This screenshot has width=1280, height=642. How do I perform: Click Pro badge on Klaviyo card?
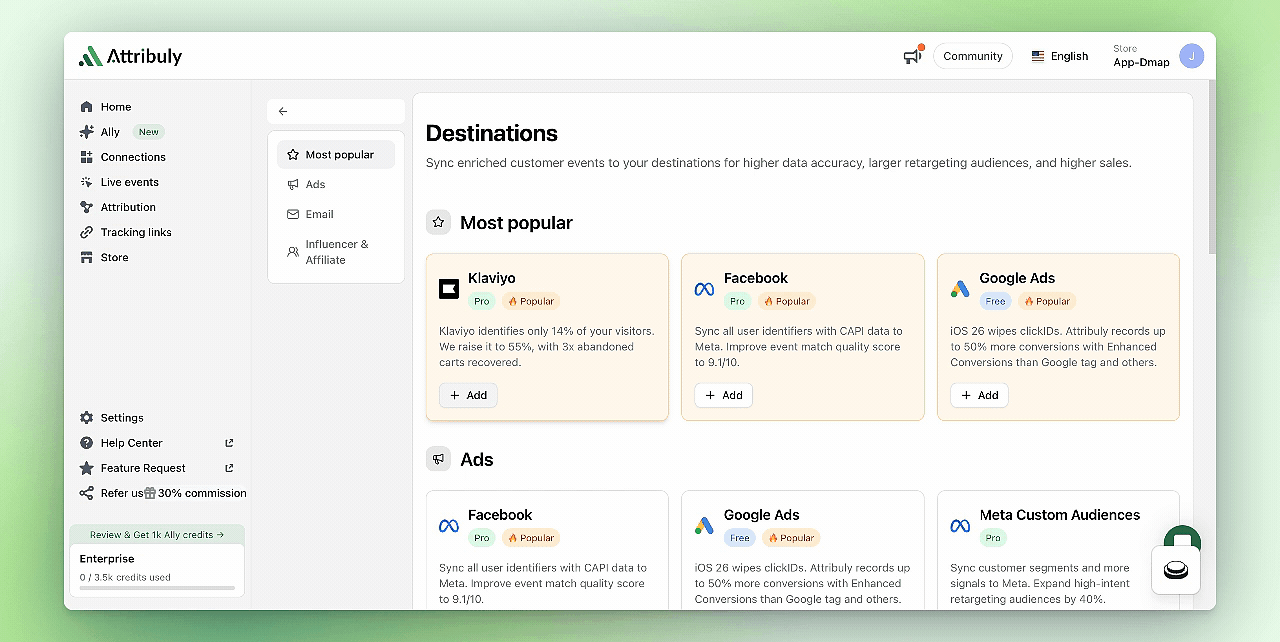pyautogui.click(x=482, y=301)
